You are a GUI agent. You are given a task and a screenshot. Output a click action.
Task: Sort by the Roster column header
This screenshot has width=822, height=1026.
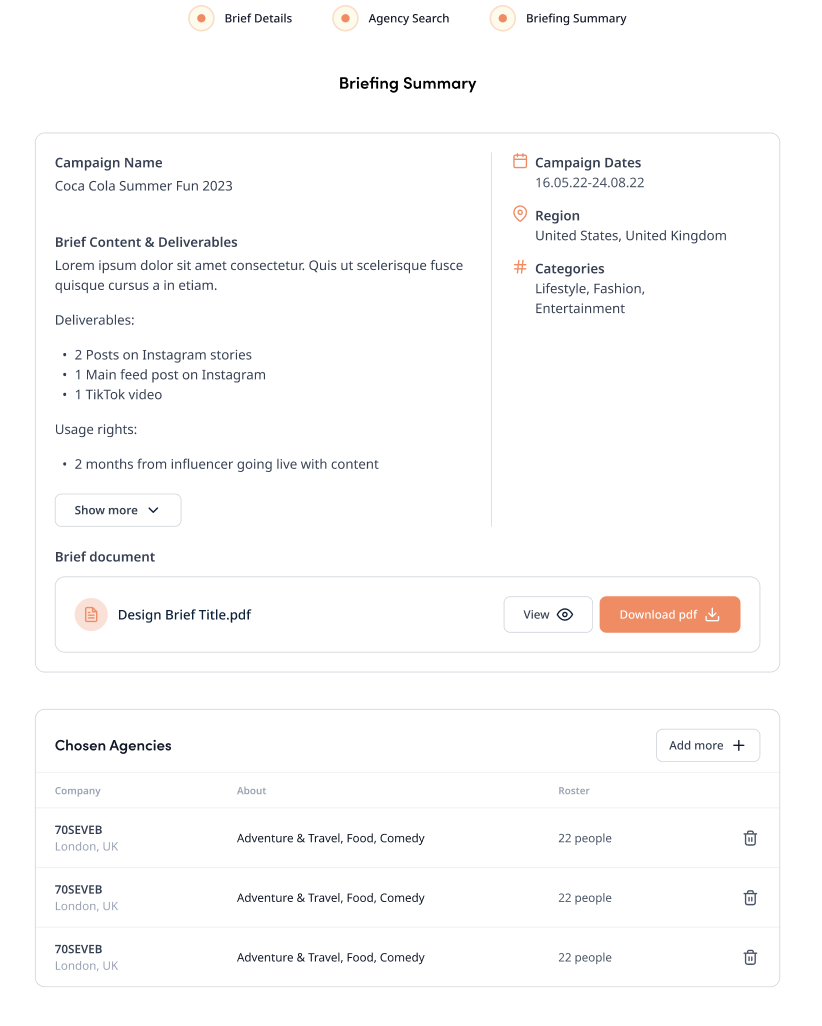click(x=574, y=790)
